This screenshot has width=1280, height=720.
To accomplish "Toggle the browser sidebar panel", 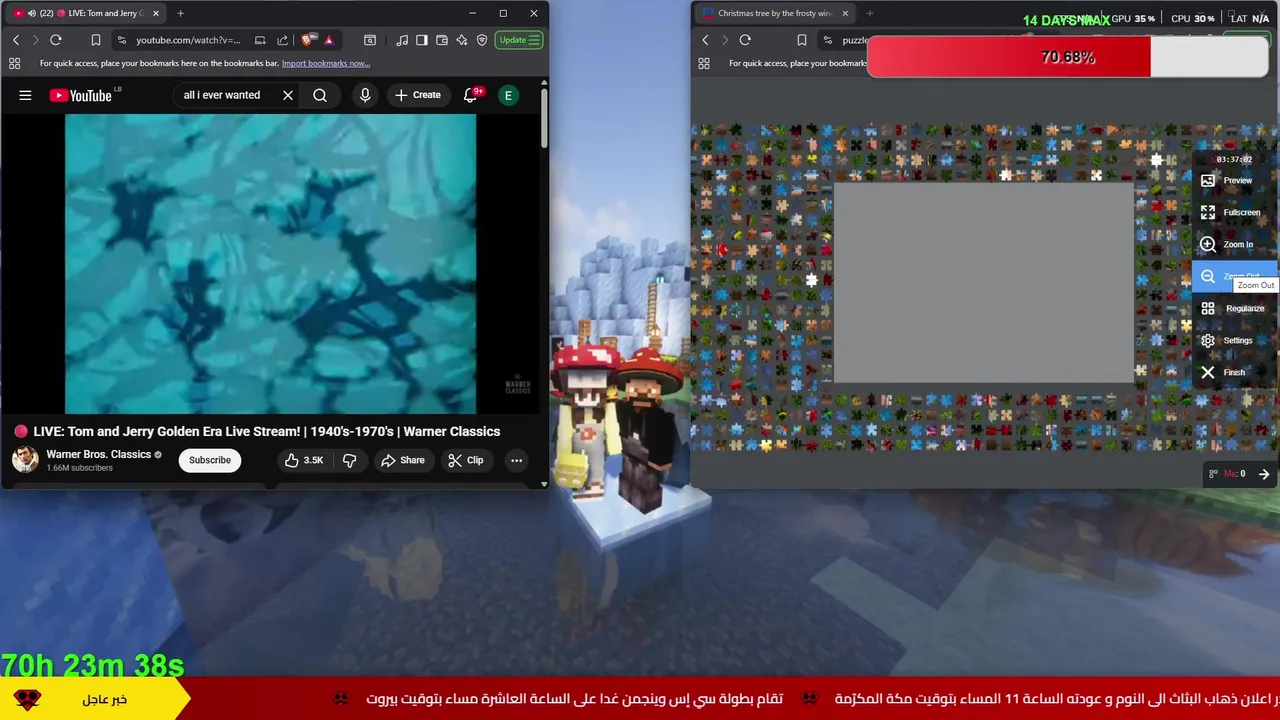I will (x=422, y=40).
